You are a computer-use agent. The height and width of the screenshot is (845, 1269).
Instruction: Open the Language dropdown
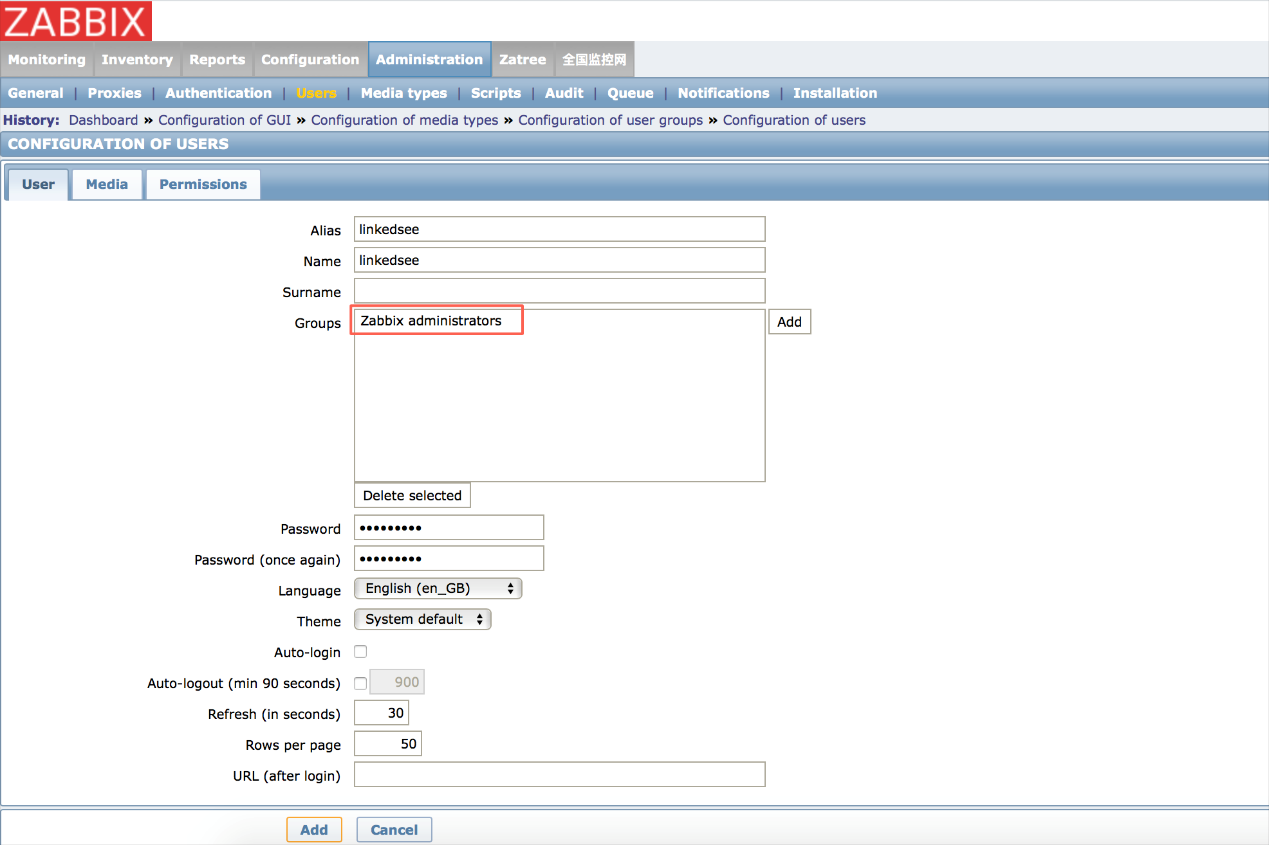[x=439, y=589]
